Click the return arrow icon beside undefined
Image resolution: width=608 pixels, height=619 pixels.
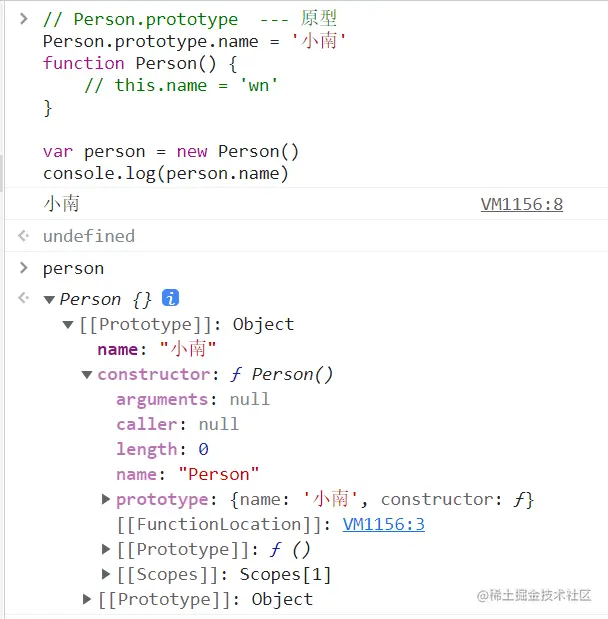click(24, 236)
